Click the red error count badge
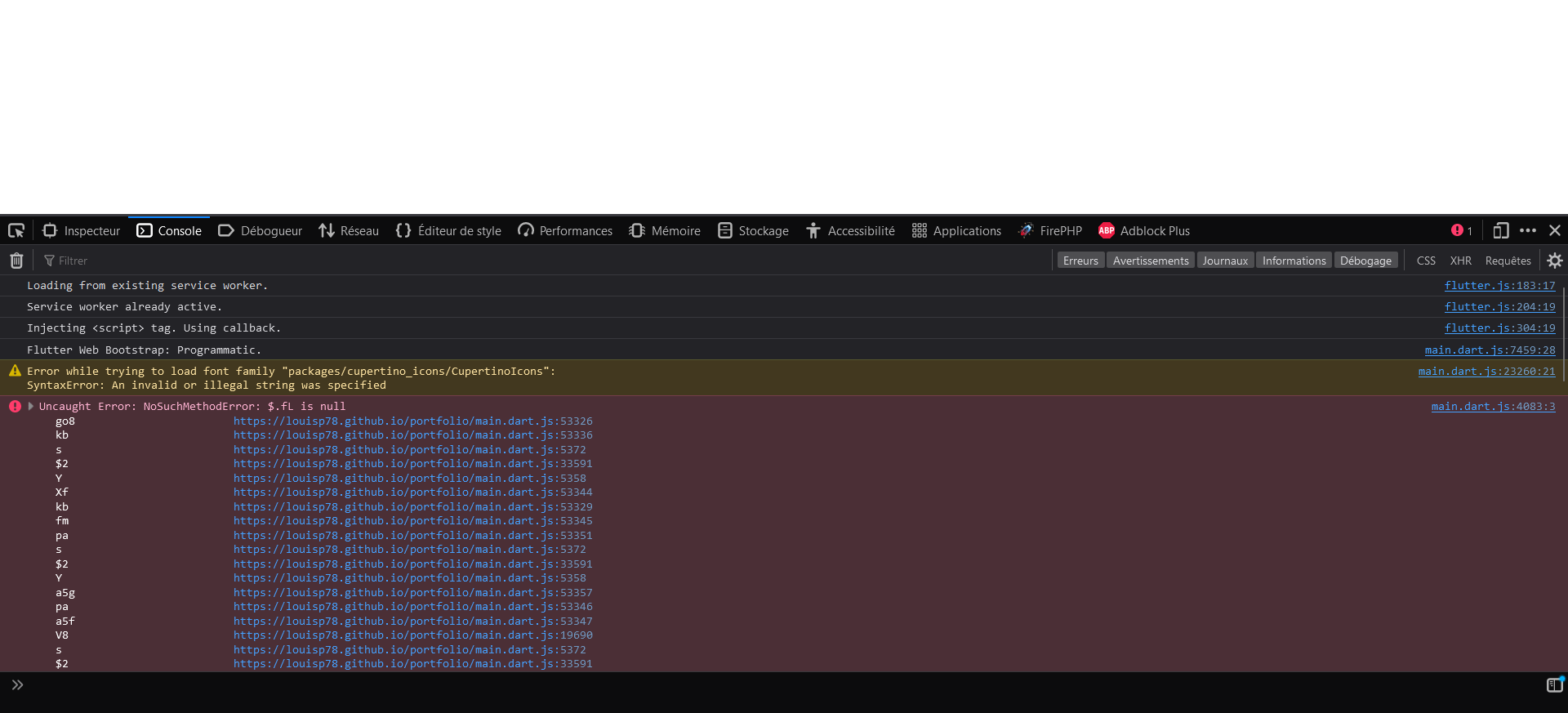 point(1462,231)
